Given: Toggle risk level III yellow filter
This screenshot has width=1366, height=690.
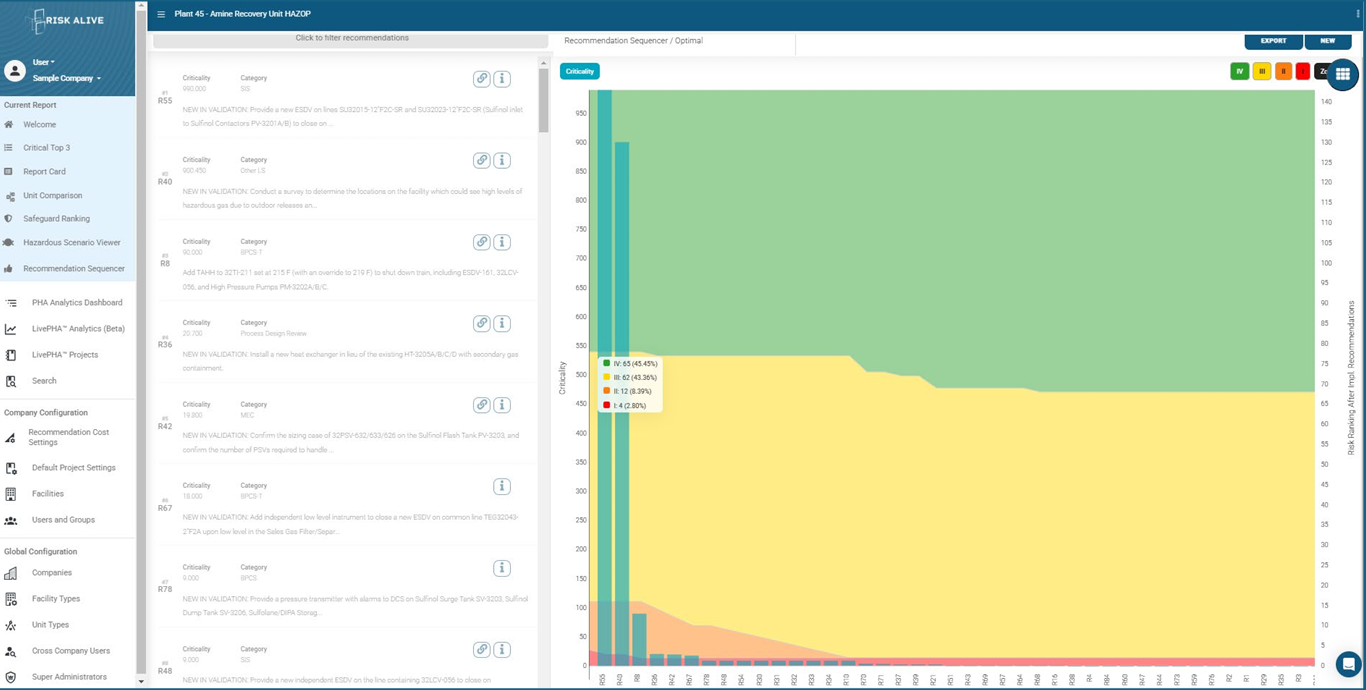Looking at the screenshot, I should coord(1261,71).
